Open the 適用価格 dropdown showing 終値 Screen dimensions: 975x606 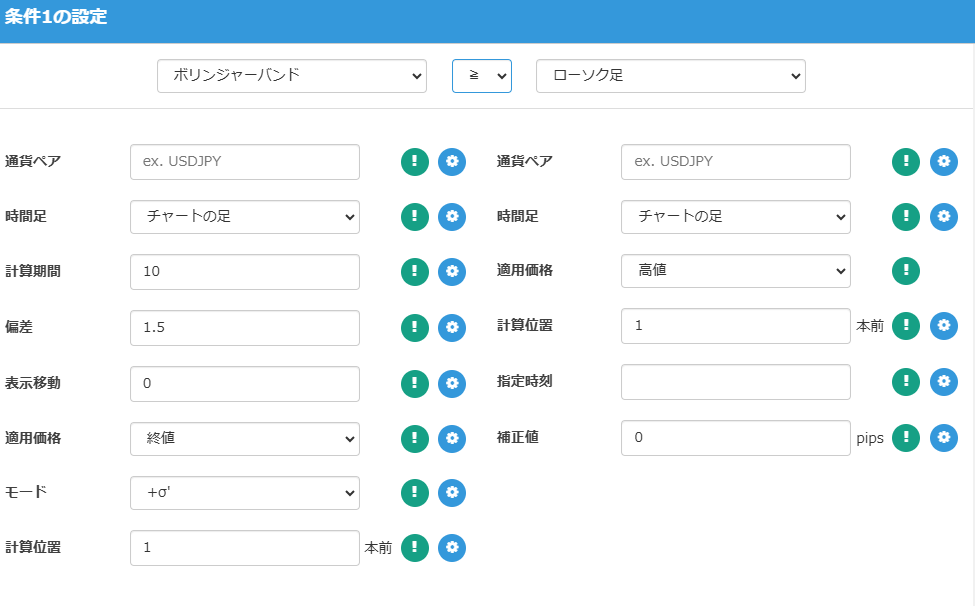[244, 437]
